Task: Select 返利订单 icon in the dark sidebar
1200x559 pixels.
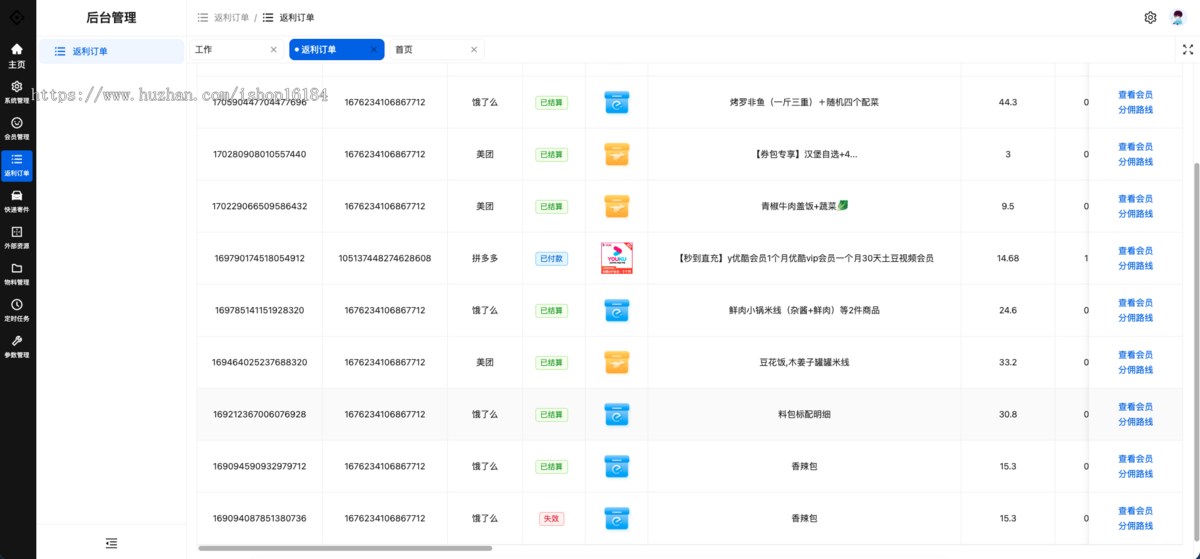Action: [x=17, y=166]
